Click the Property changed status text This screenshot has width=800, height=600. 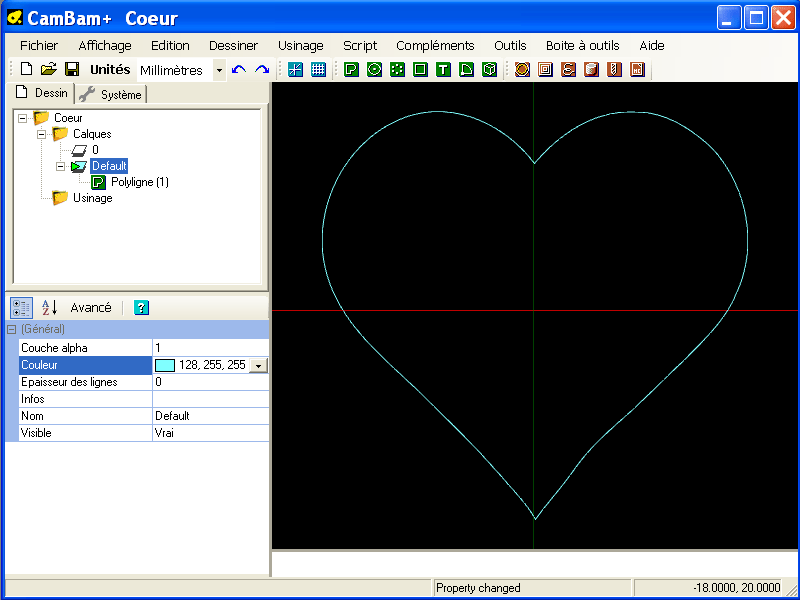pyautogui.click(x=478, y=588)
